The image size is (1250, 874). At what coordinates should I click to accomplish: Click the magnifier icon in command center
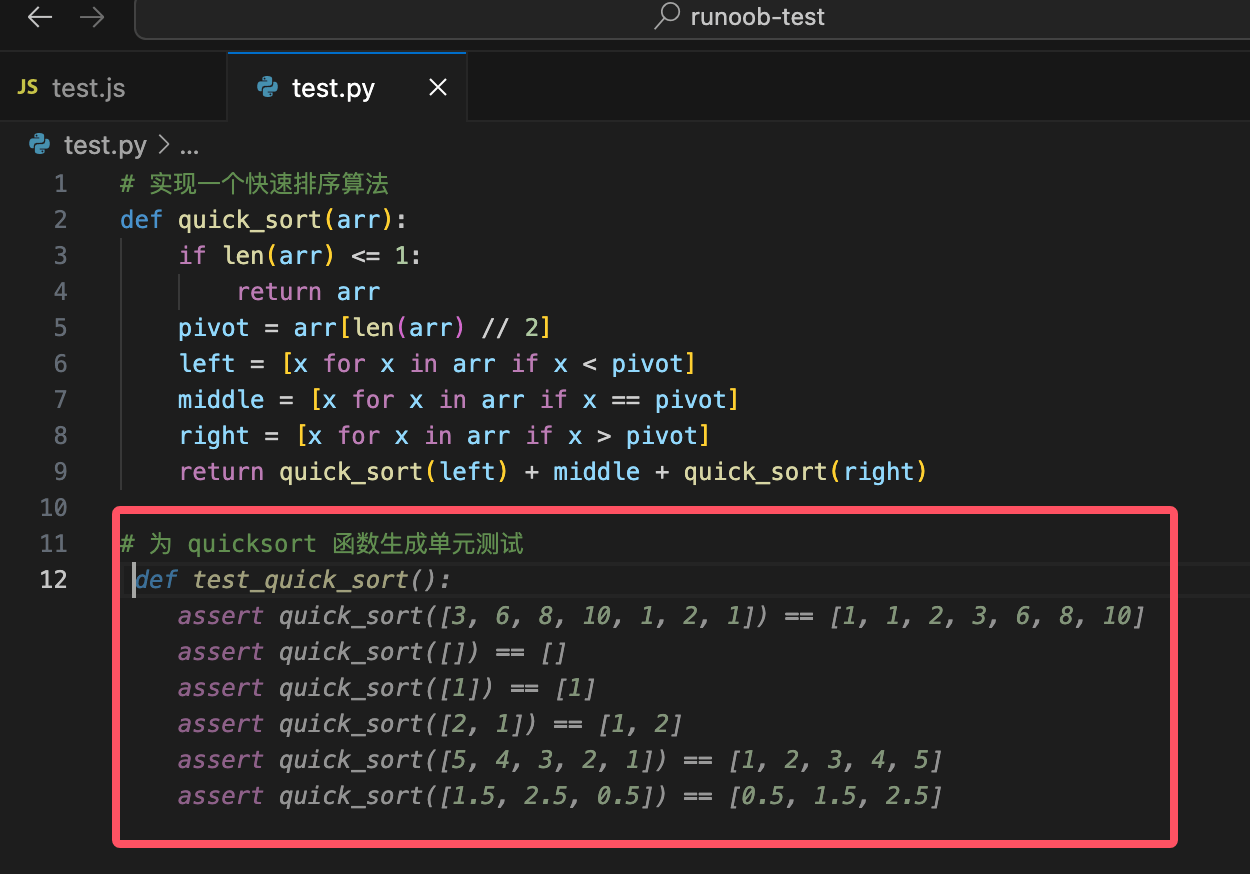tap(667, 17)
